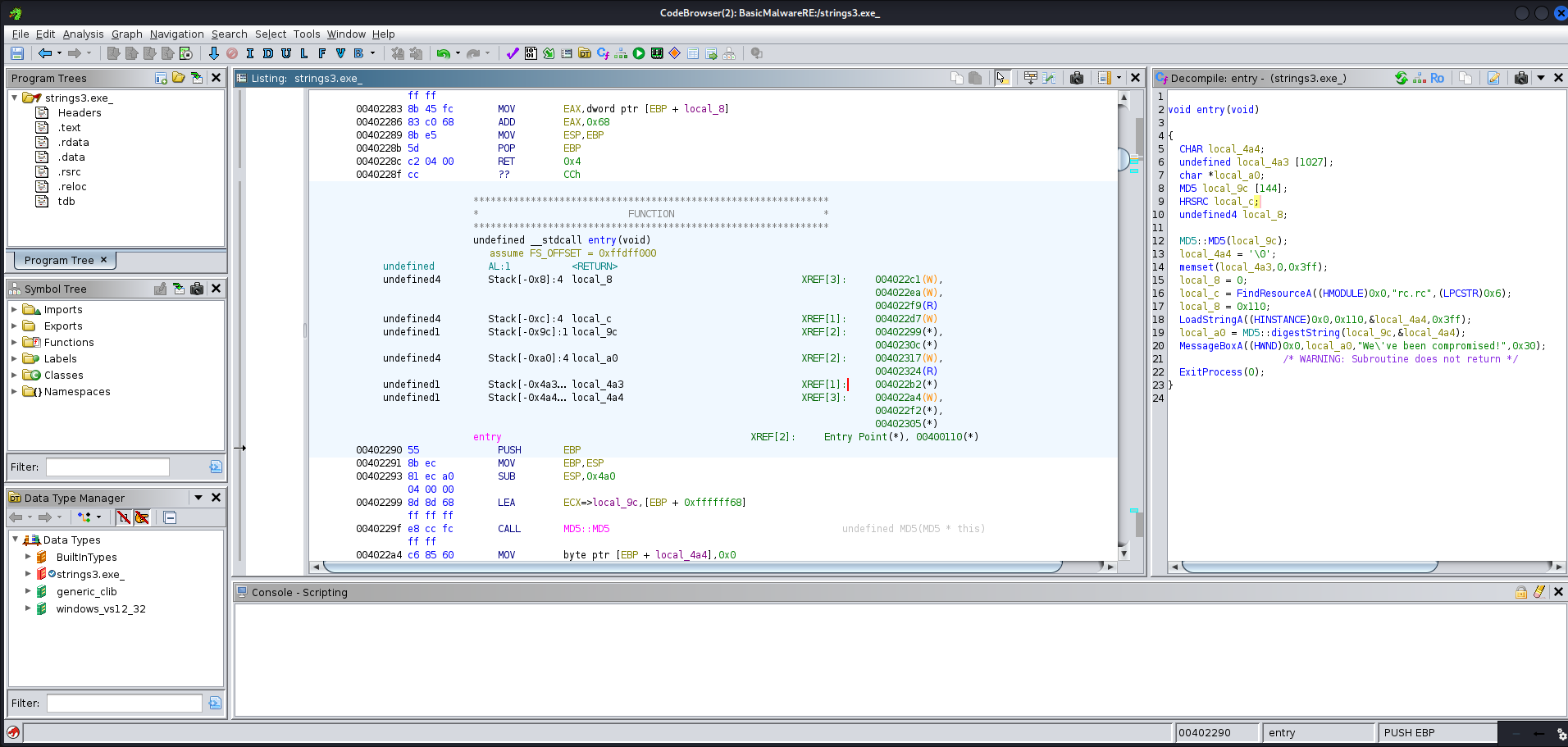This screenshot has height=747, width=1568.
Task: Open the Function Graph window icon
Action: coord(621,53)
